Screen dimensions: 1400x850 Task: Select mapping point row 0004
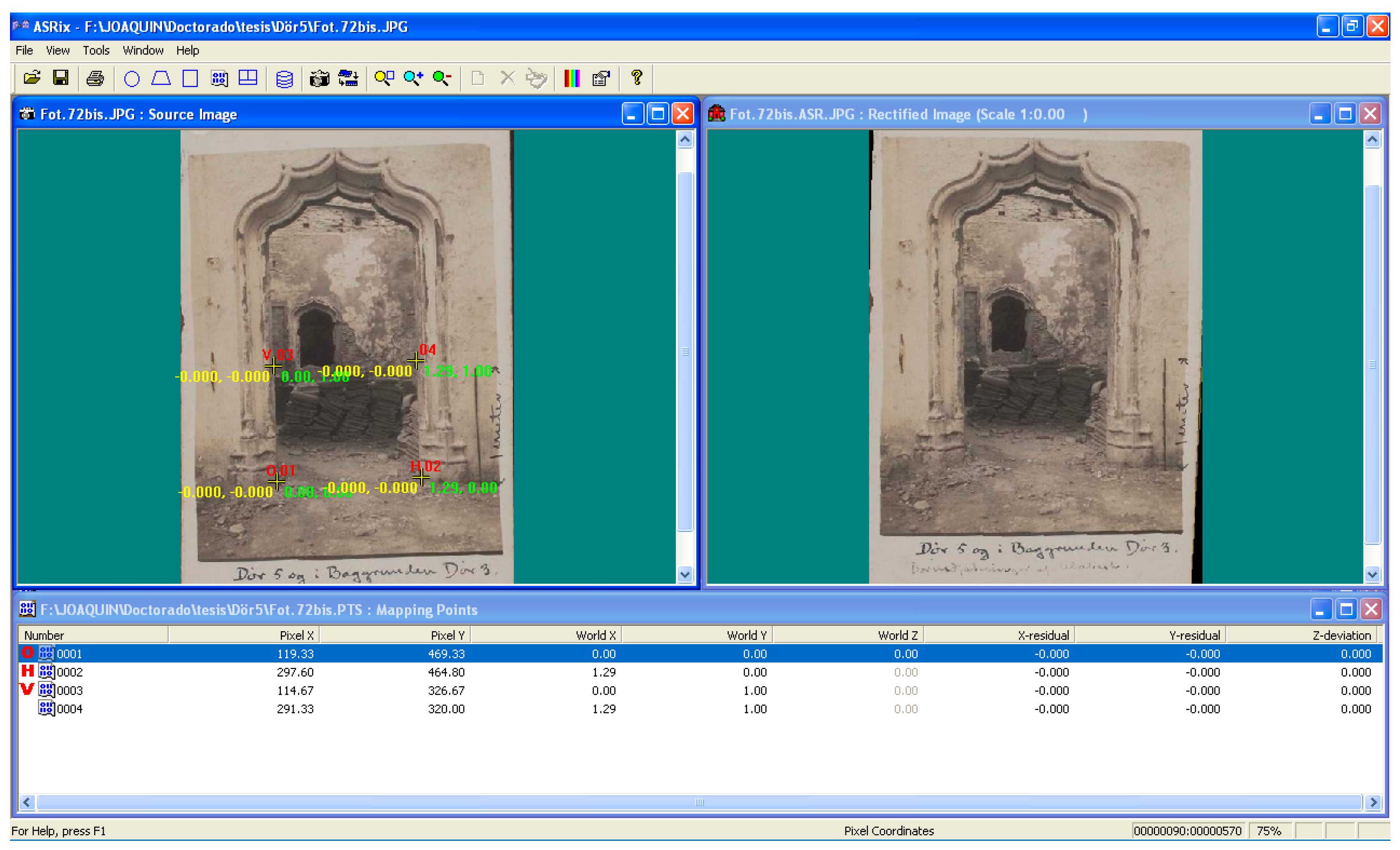tap(69, 708)
